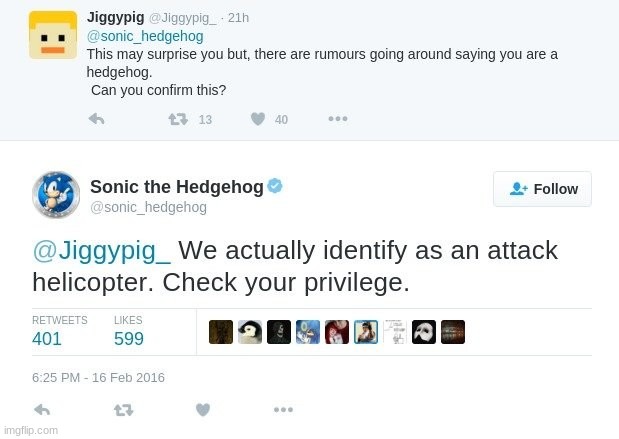Open the Sonic the Hedgehog display name
The height and width of the screenshot is (439, 619).
[x=176, y=187]
